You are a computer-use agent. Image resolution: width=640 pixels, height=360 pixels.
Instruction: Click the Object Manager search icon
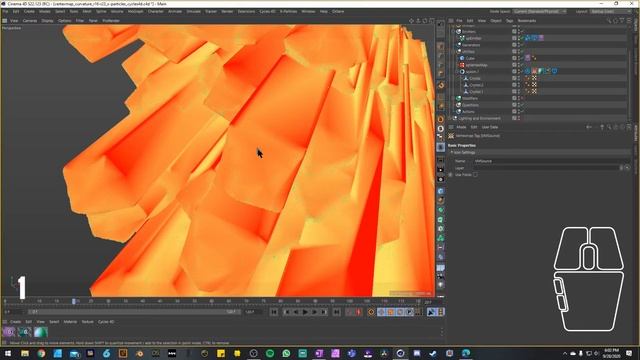(x=609, y=20)
